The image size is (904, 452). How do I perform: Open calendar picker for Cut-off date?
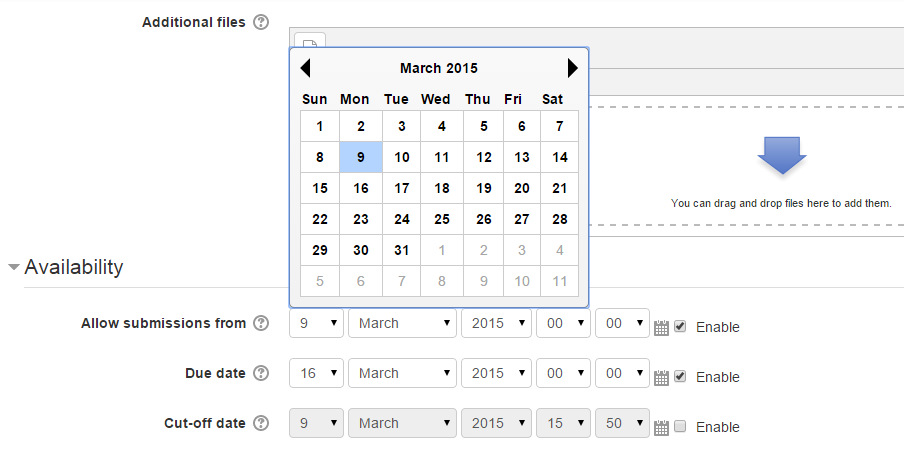click(662, 428)
